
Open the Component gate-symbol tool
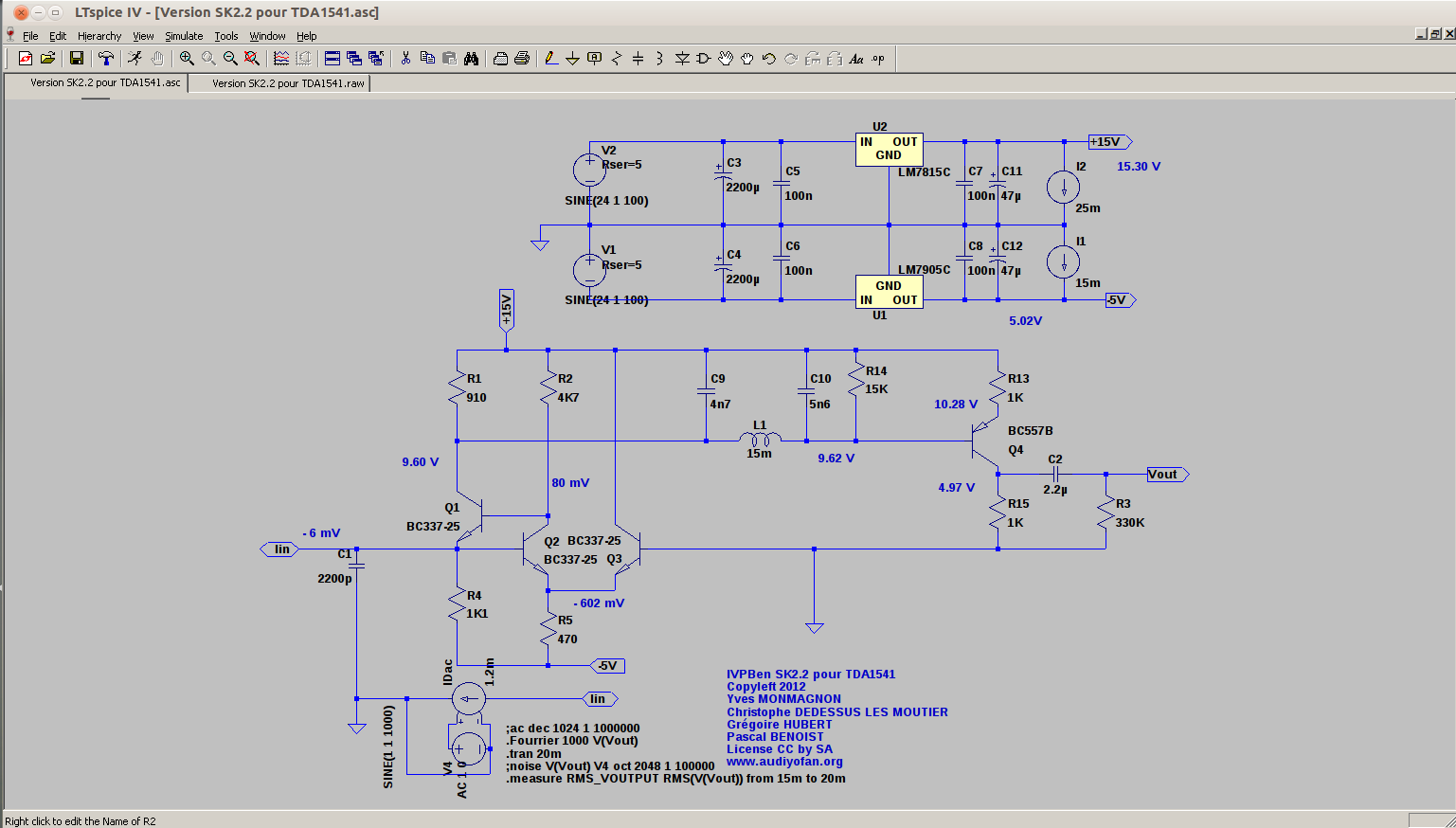(704, 58)
